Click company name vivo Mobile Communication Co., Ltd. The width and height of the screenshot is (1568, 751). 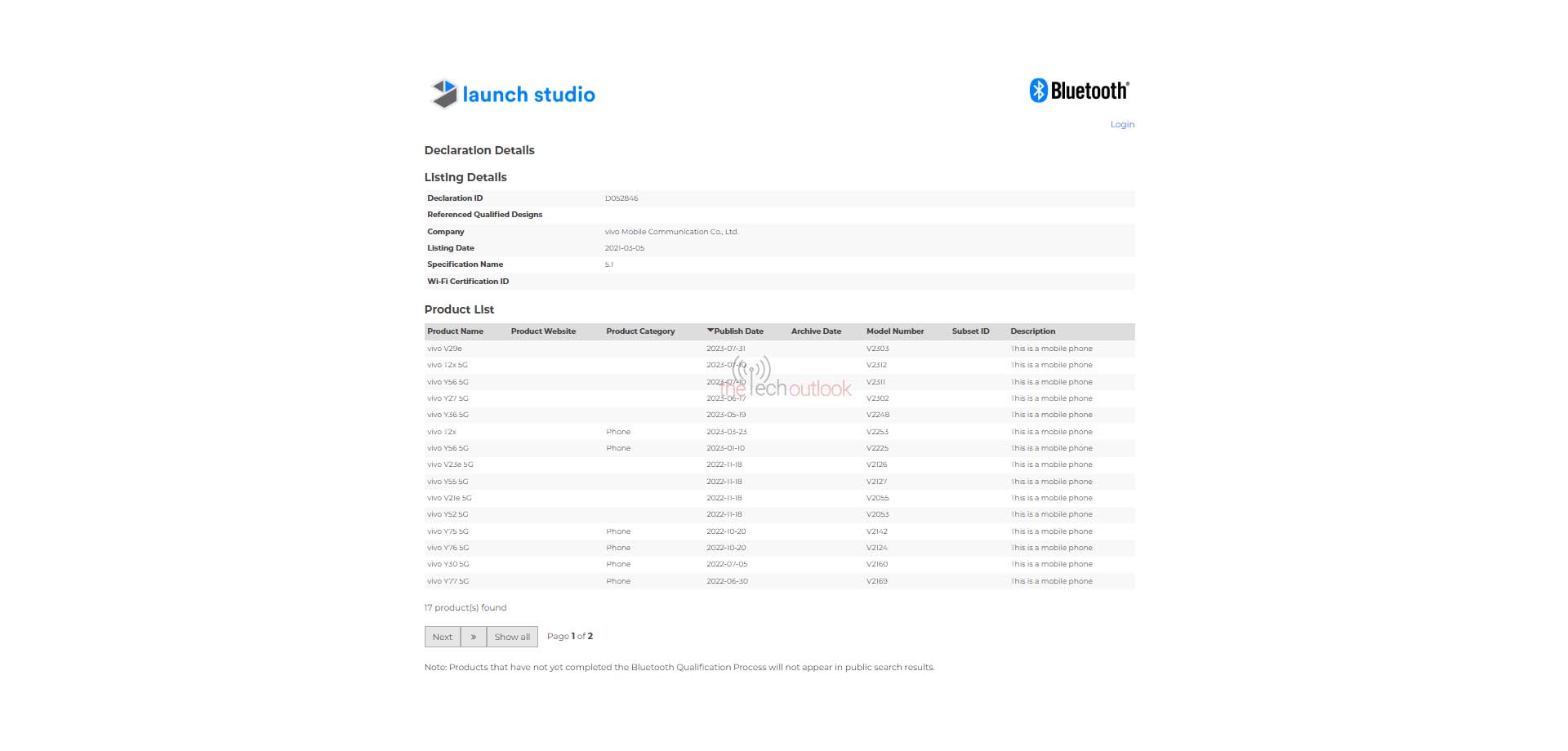coord(671,232)
